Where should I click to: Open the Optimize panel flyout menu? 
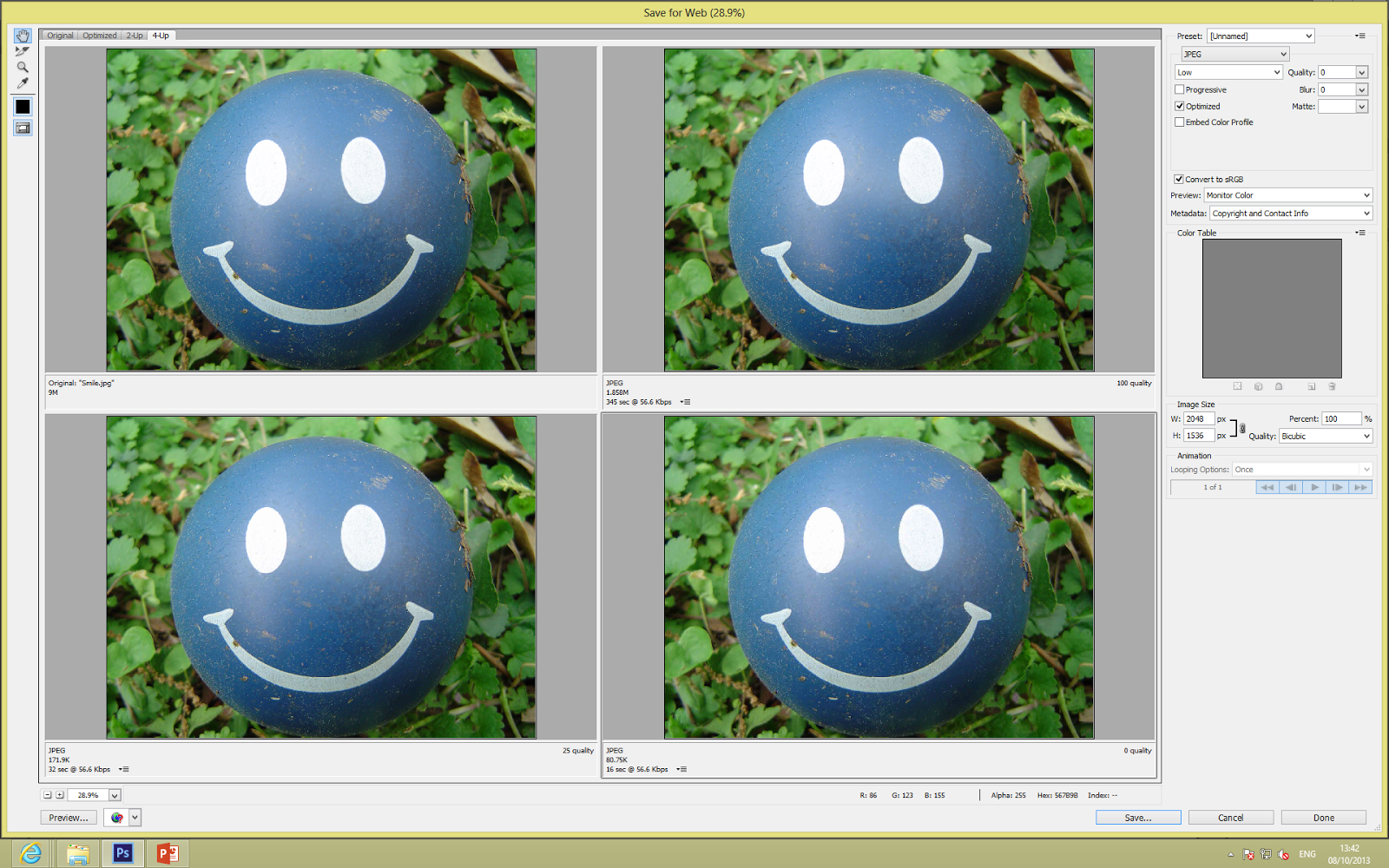[x=1360, y=36]
